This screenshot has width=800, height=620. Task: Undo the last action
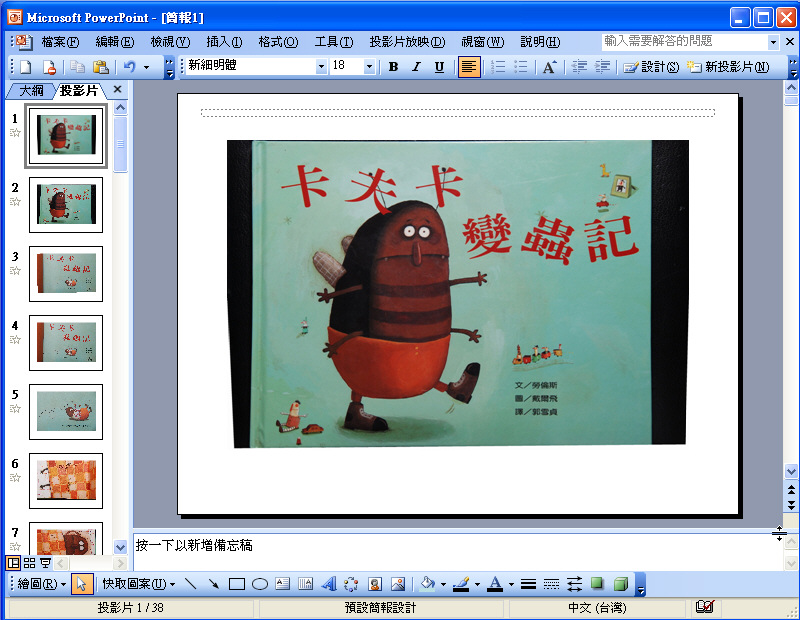[130, 67]
